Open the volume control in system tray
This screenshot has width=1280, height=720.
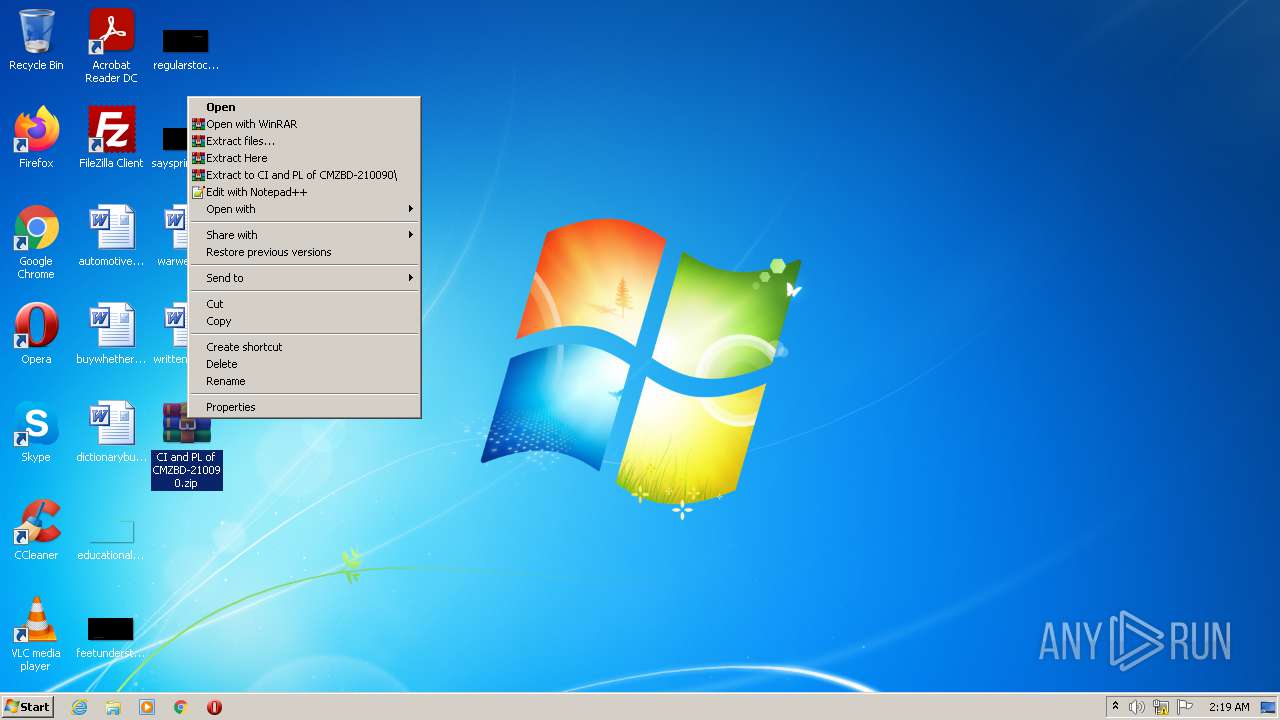(1137, 707)
